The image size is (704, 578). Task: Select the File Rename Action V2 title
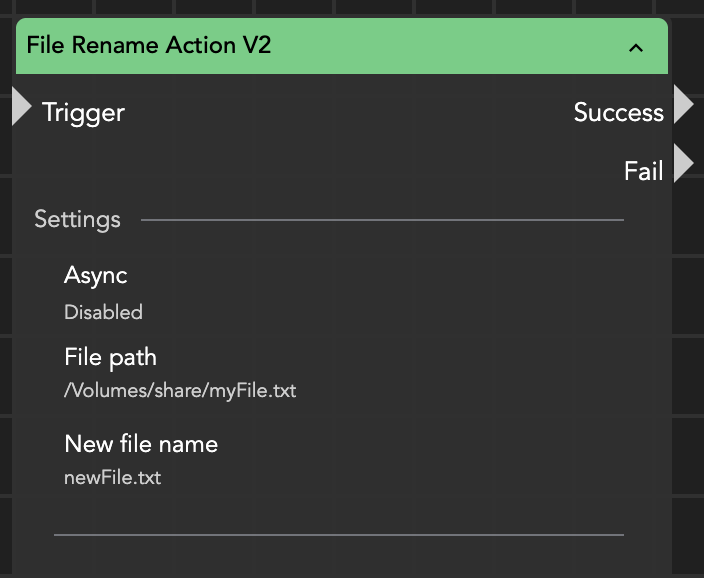tap(149, 46)
